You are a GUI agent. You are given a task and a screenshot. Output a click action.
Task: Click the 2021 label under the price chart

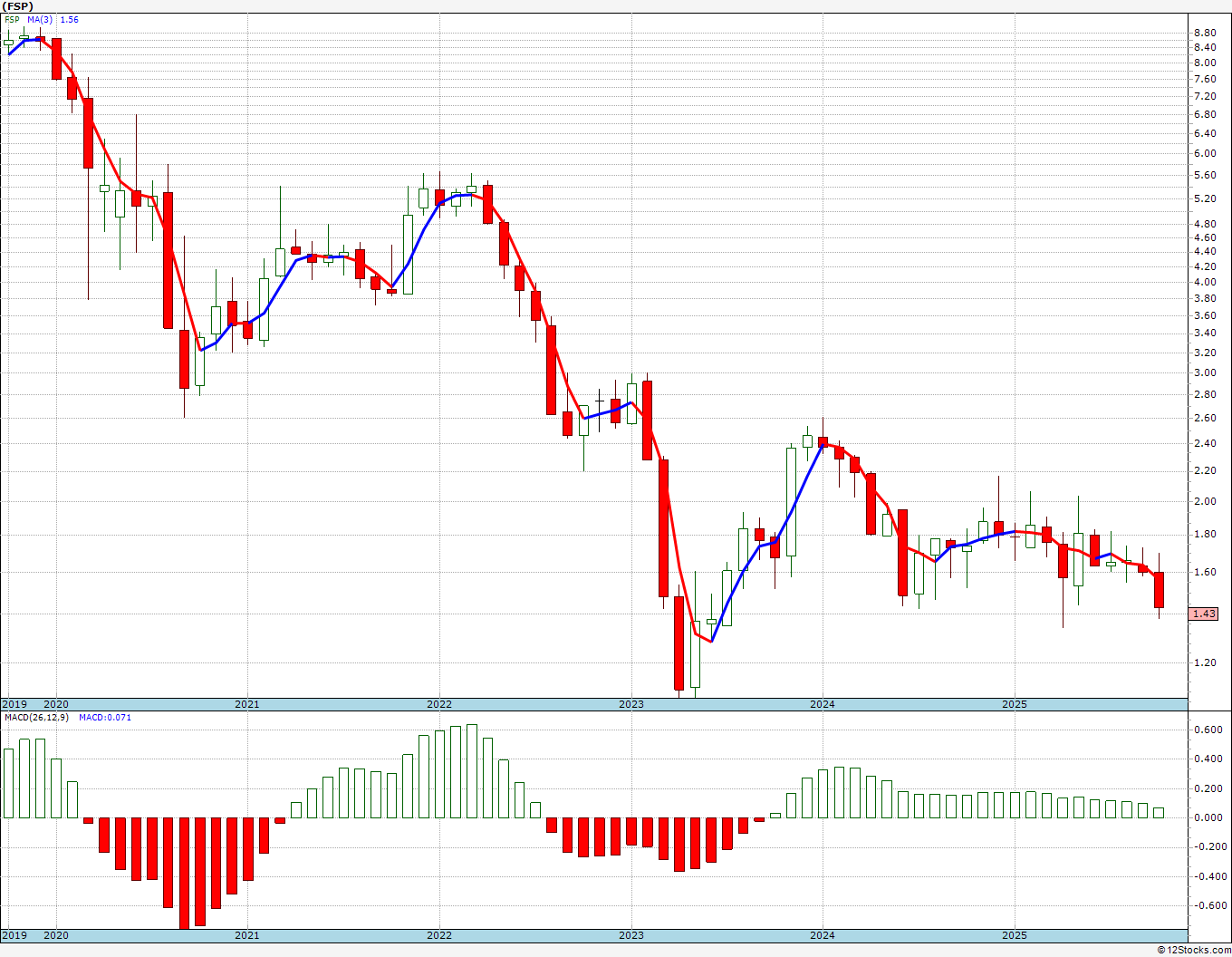[246, 704]
